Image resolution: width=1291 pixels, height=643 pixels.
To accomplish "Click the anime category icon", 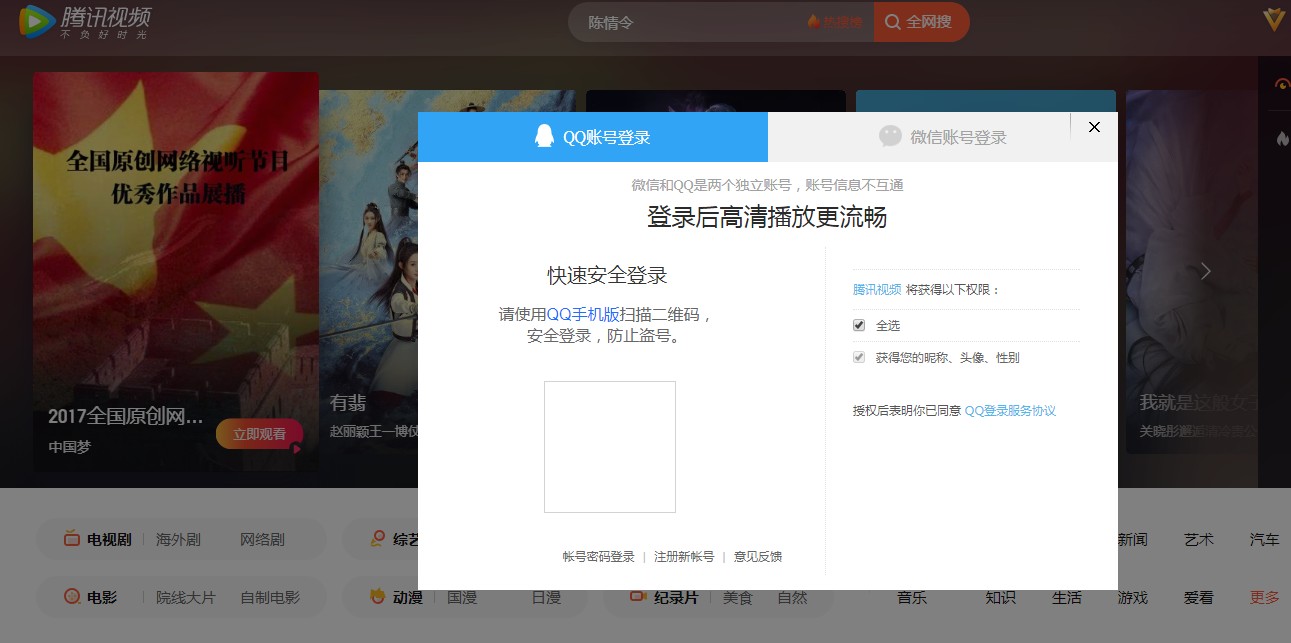I will (x=378, y=597).
